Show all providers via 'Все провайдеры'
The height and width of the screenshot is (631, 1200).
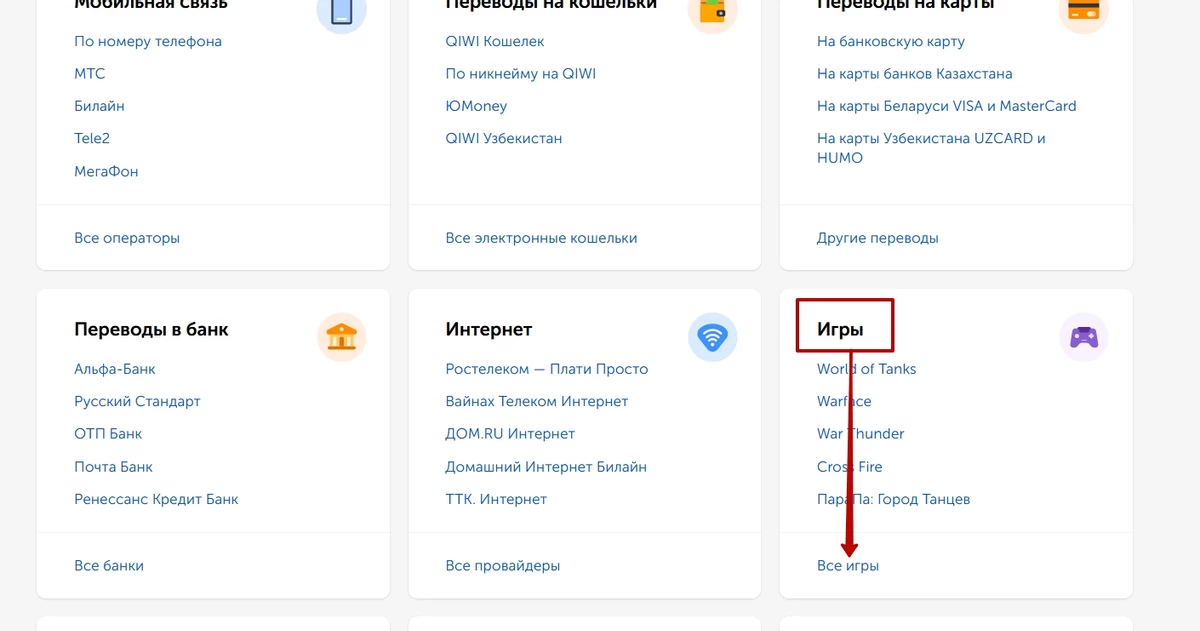point(502,566)
